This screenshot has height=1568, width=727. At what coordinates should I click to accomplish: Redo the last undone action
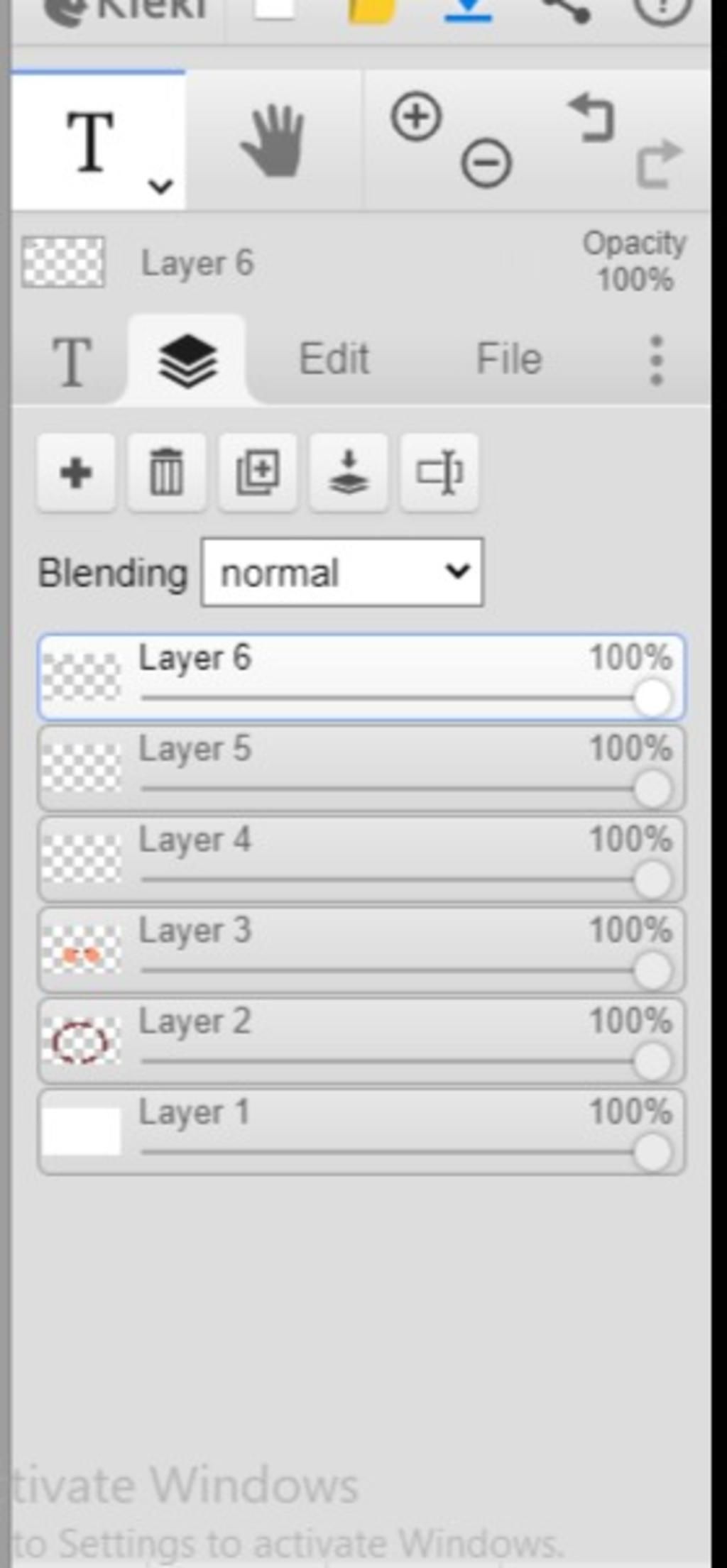pos(659,164)
